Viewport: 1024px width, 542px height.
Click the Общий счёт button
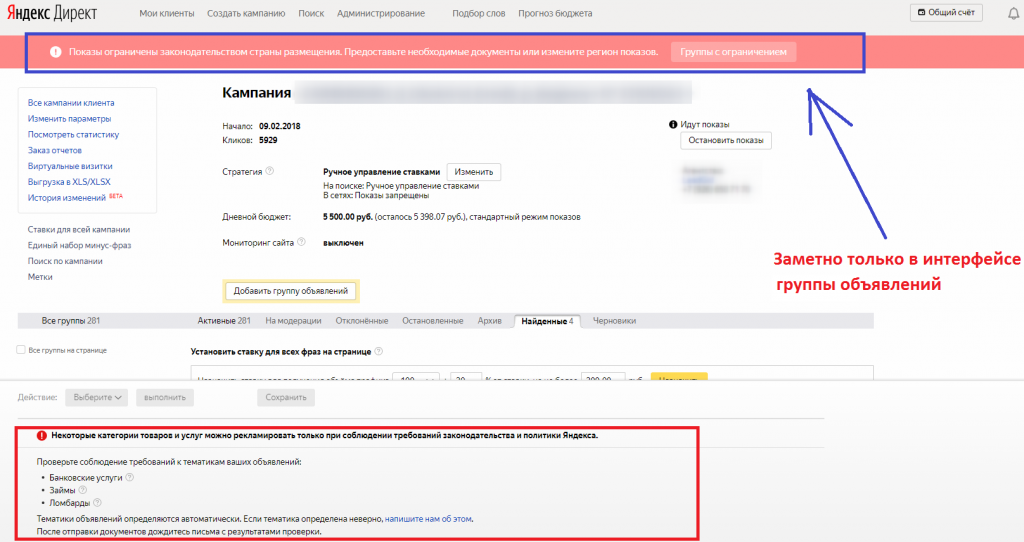[x=946, y=12]
